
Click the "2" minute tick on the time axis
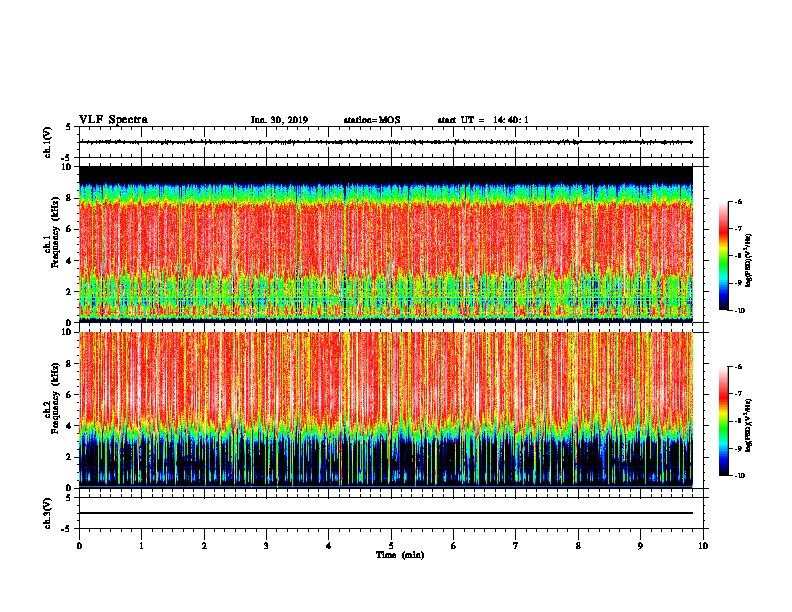click(x=204, y=546)
